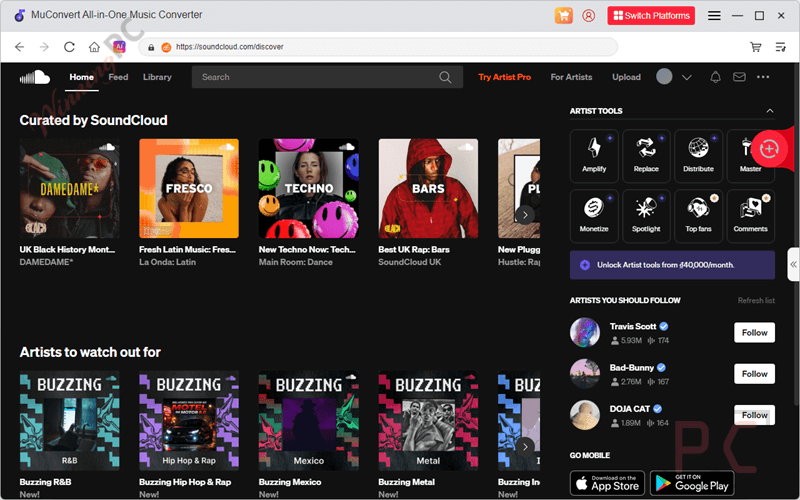
Task: Follow DOJA CAT
Action: tap(755, 415)
